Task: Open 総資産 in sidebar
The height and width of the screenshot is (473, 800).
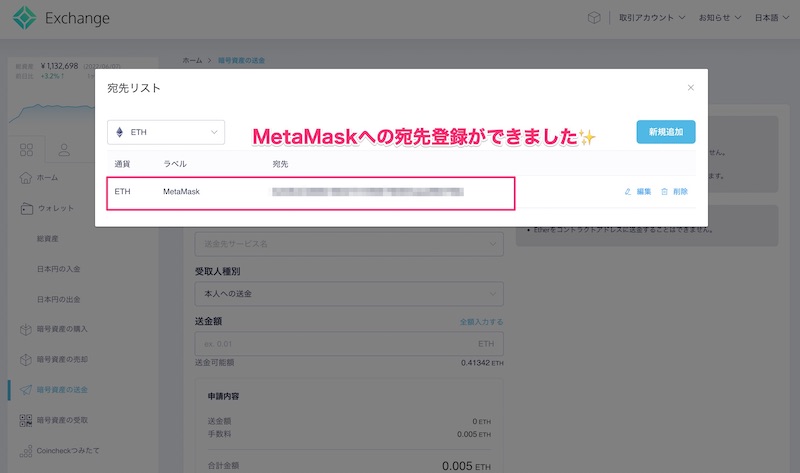Action: (47, 238)
